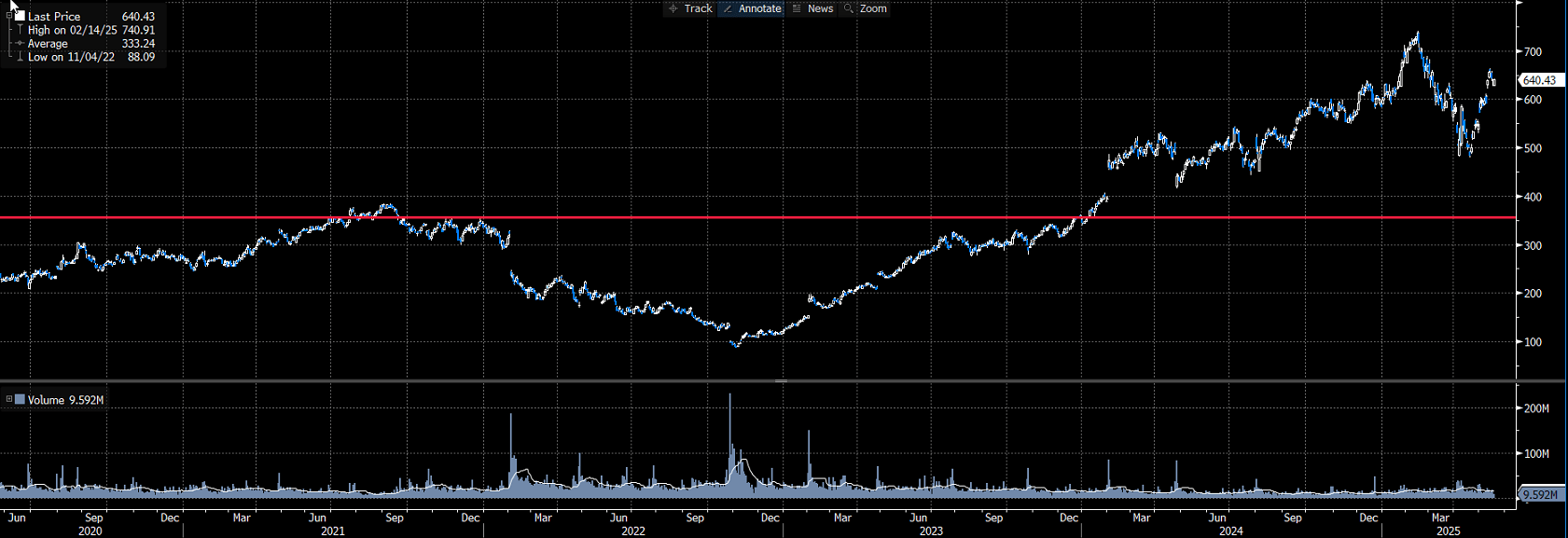This screenshot has height=538, width=1568.
Task: Click the Low marker icon in legend
Action: (x=20, y=57)
